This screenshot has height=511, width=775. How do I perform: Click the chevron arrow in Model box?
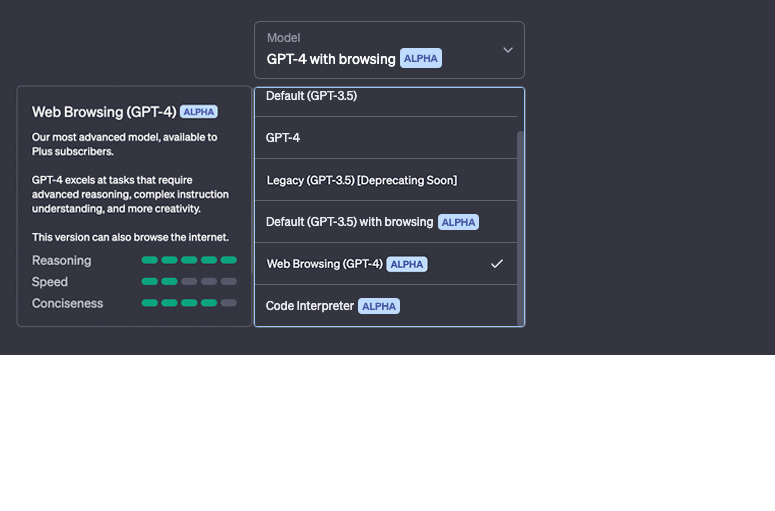coord(508,50)
